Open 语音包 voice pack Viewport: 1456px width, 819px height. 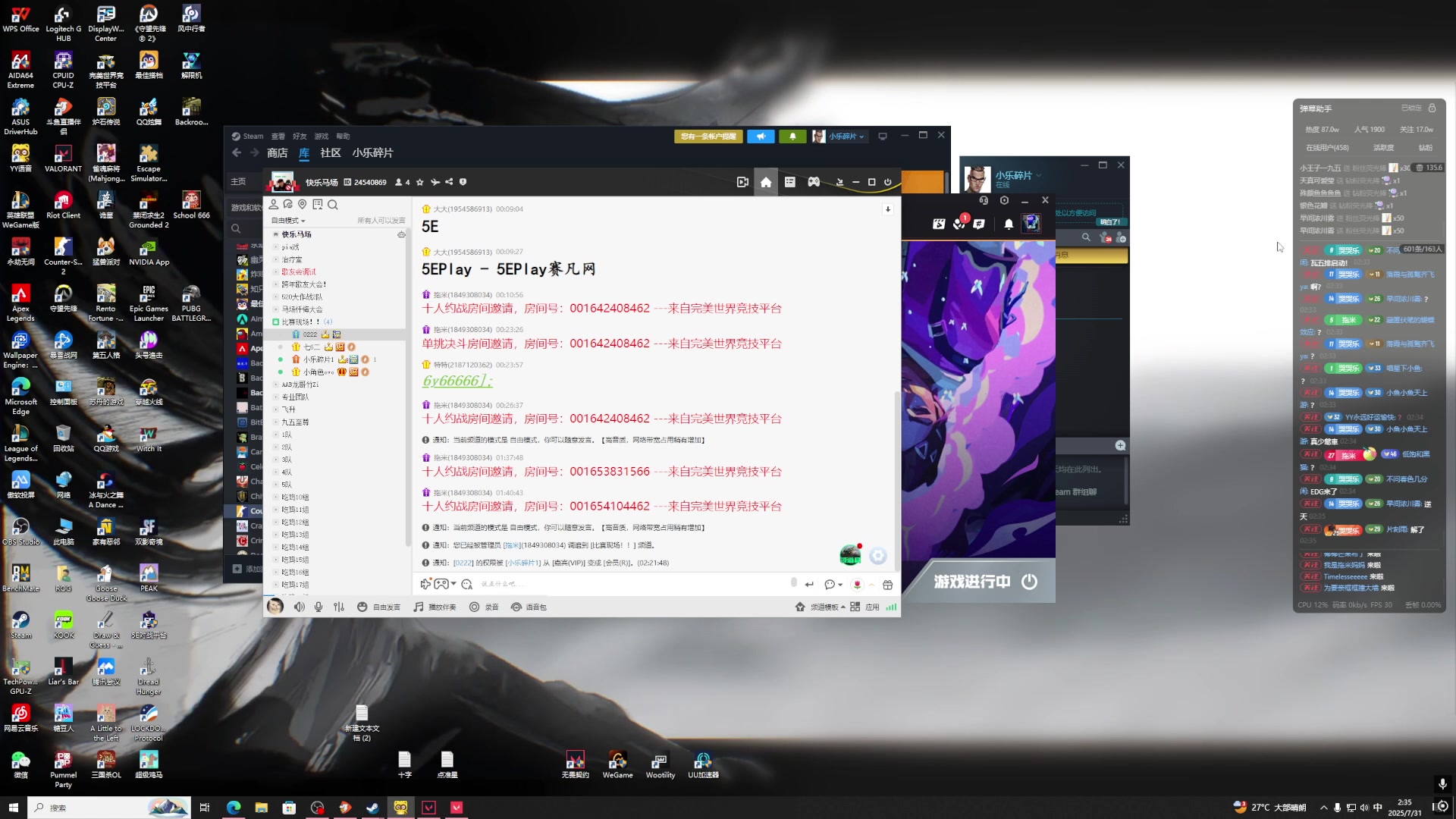(x=529, y=607)
